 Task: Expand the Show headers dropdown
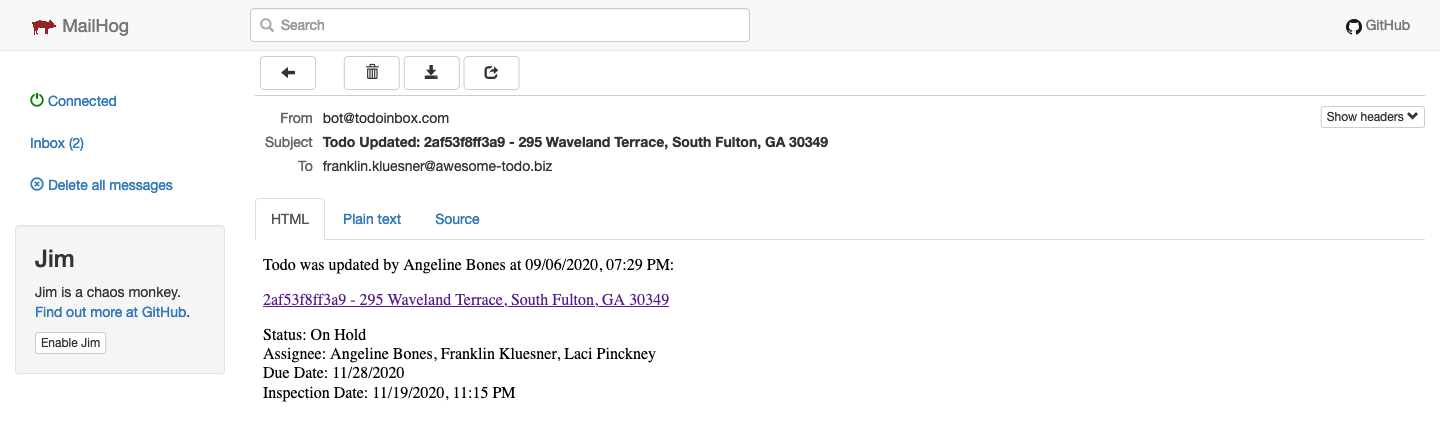tap(1372, 117)
